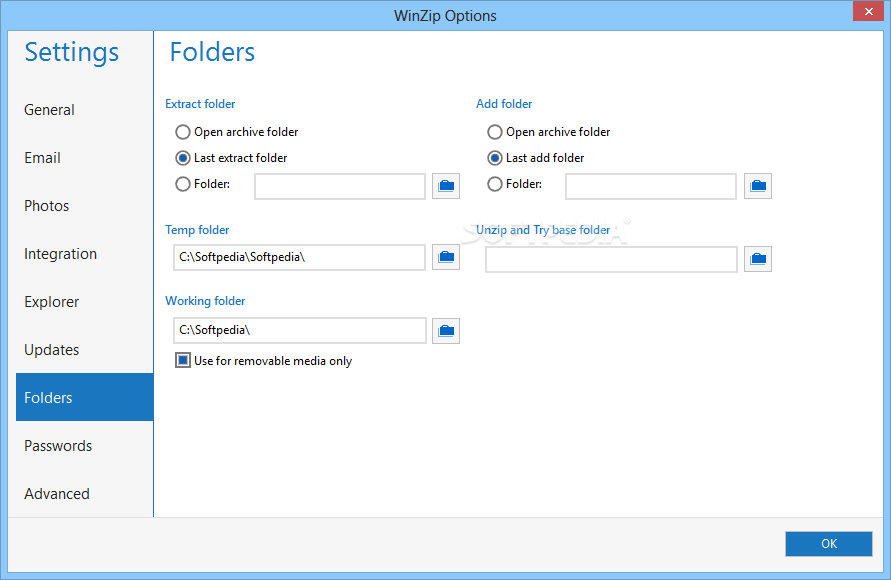Browse for the Working folder path
This screenshot has height=580, width=891.
[446, 331]
